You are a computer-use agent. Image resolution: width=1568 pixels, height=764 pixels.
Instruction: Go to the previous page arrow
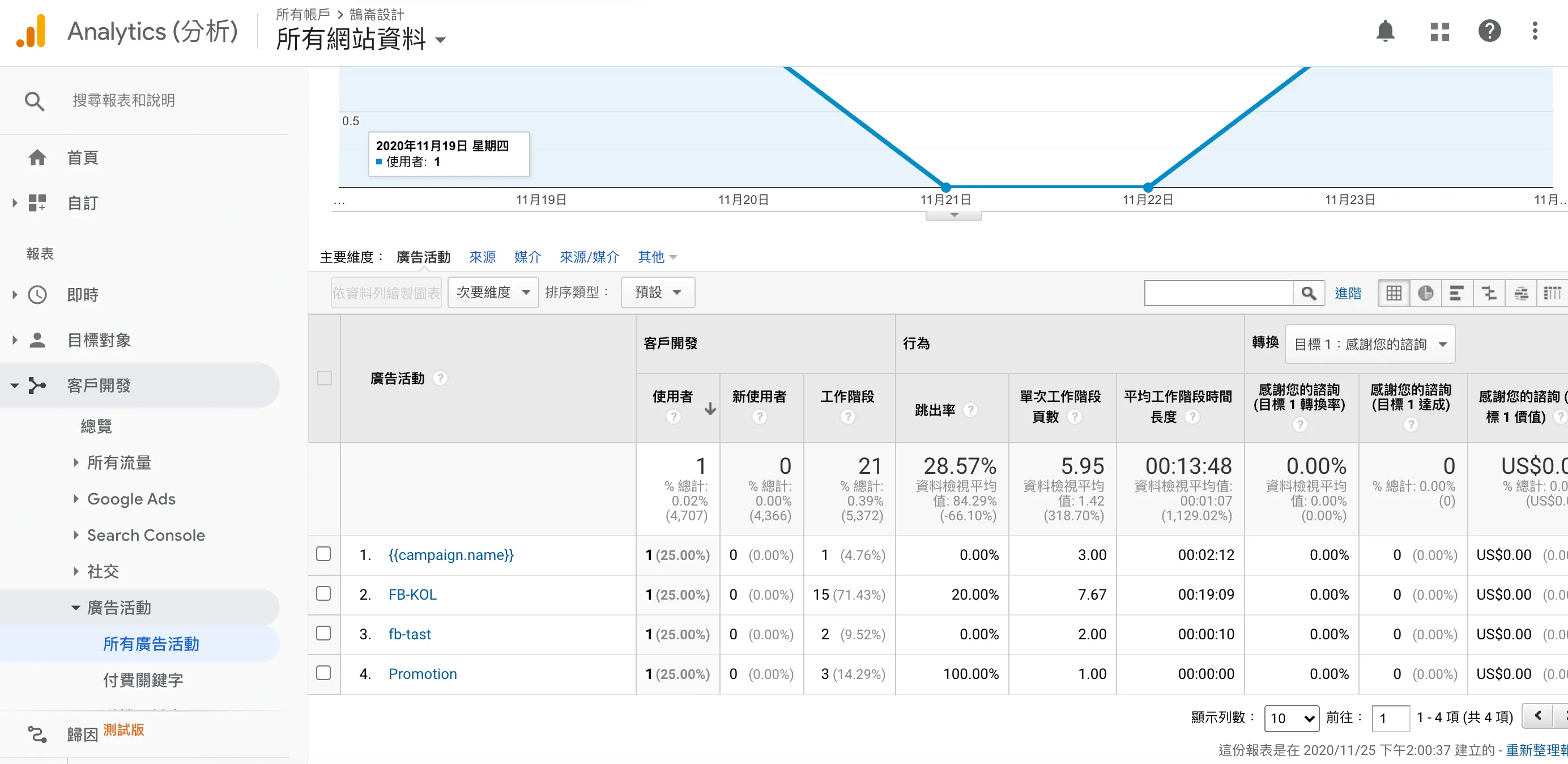click(x=1537, y=716)
